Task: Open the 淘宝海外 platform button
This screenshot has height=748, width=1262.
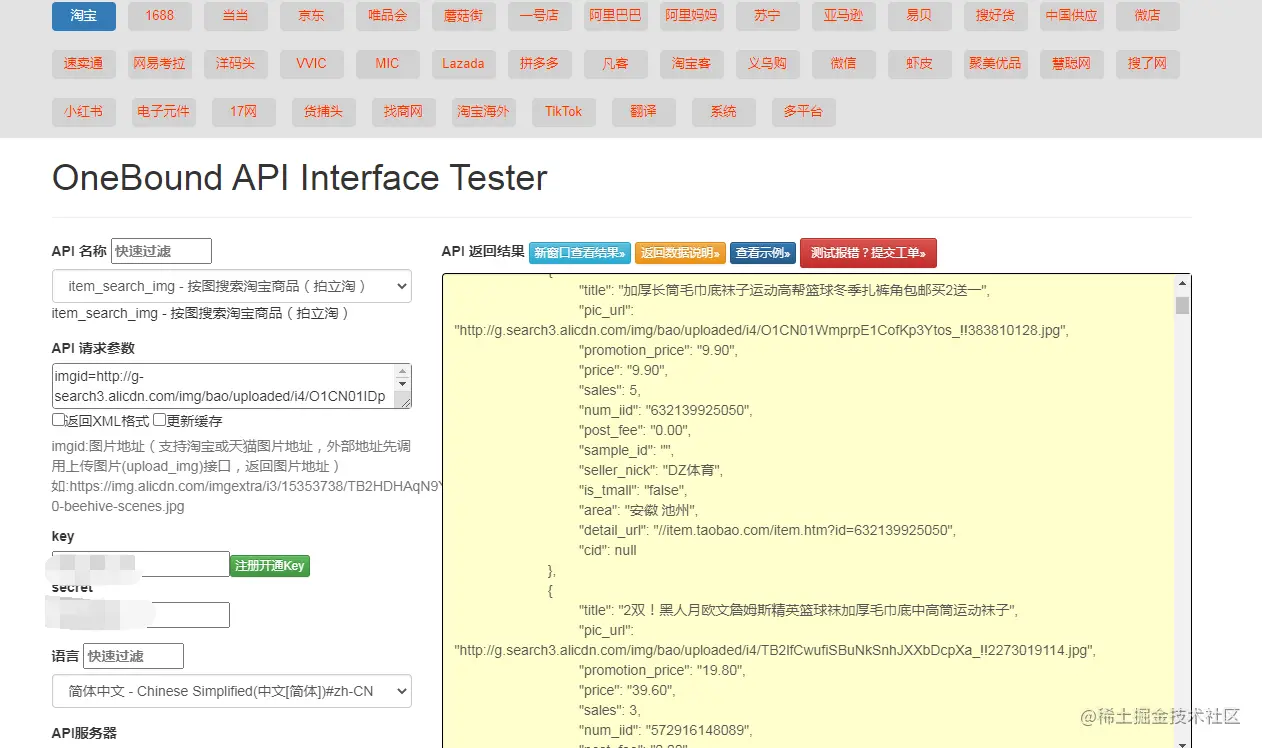Action: (x=484, y=112)
